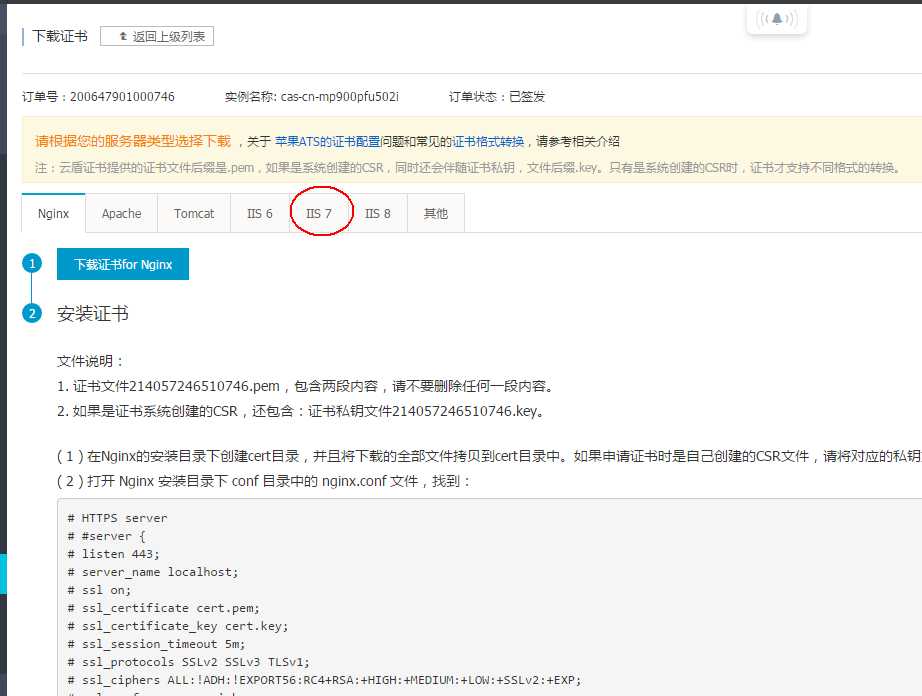Click 下载证书for Nginx download button
The height and width of the screenshot is (696, 922).
pos(123,265)
